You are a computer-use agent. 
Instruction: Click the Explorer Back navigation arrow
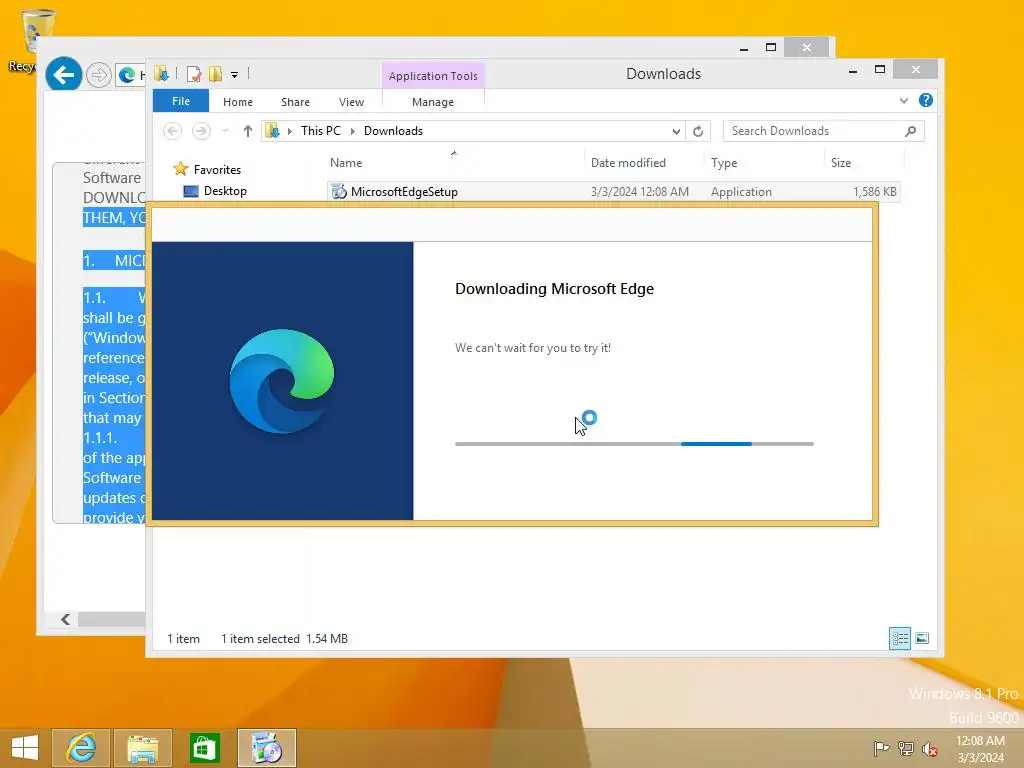[172, 131]
